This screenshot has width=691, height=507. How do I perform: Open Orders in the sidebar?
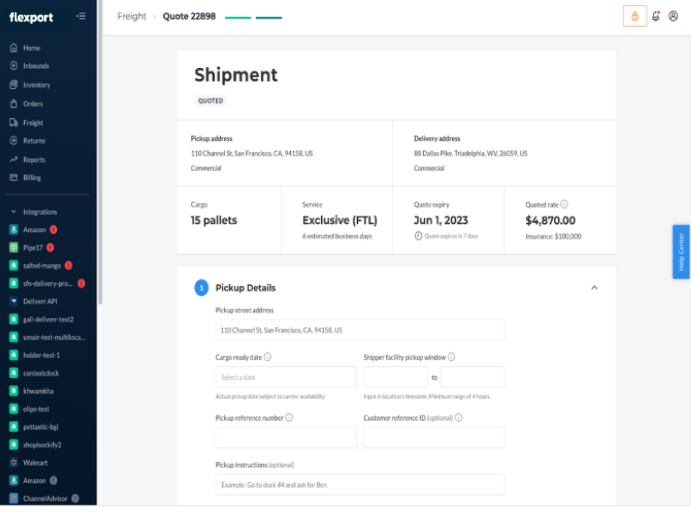33,104
